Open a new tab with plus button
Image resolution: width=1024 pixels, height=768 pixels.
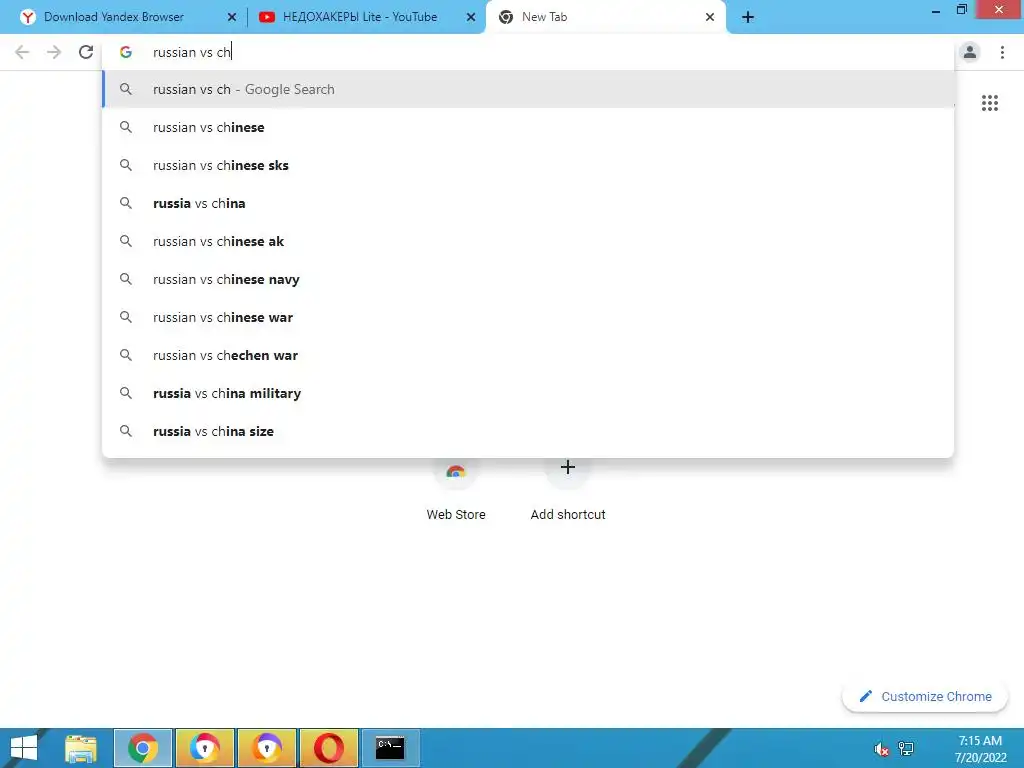pos(748,18)
